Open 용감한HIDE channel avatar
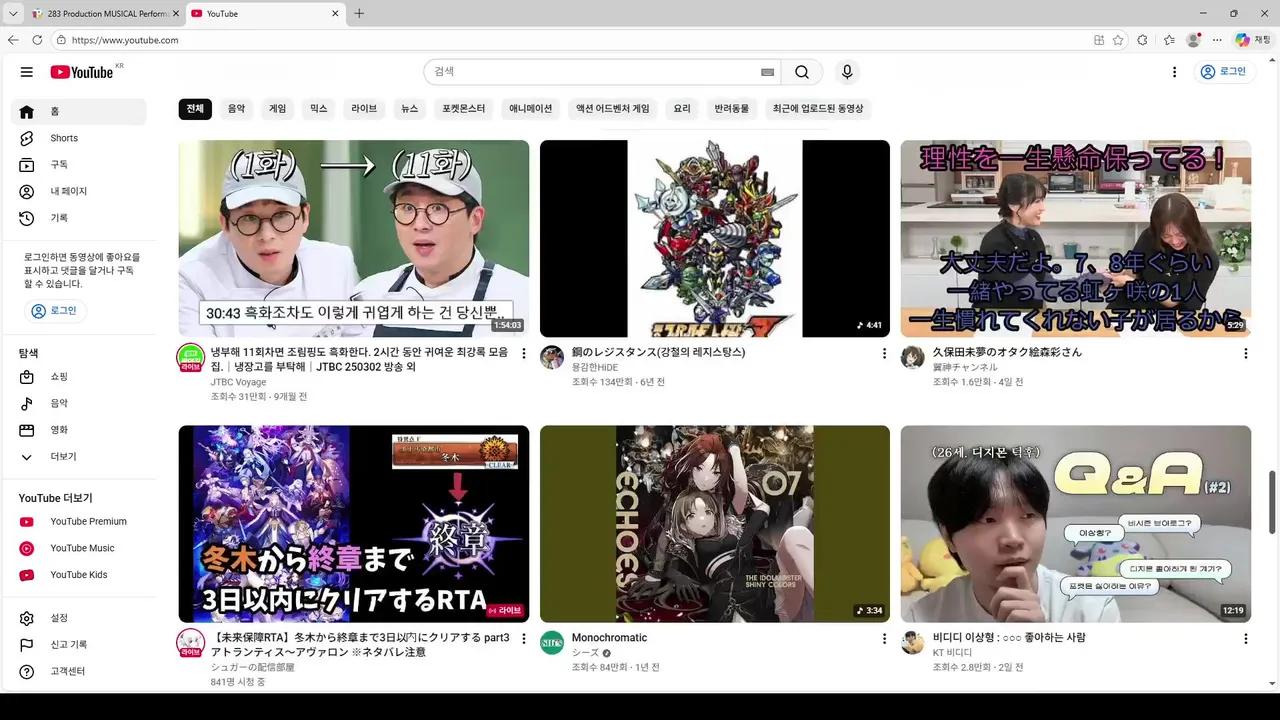 [x=552, y=357]
